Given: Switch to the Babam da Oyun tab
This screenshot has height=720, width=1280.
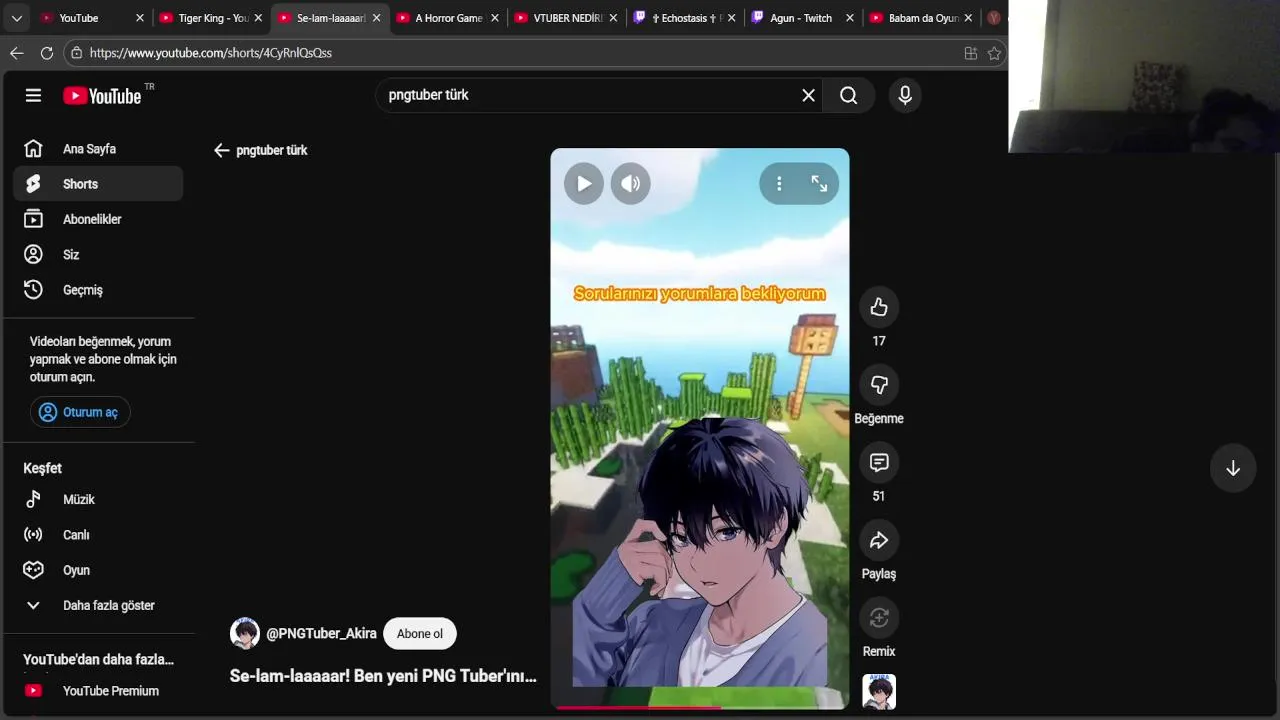Looking at the screenshot, I should 921,18.
